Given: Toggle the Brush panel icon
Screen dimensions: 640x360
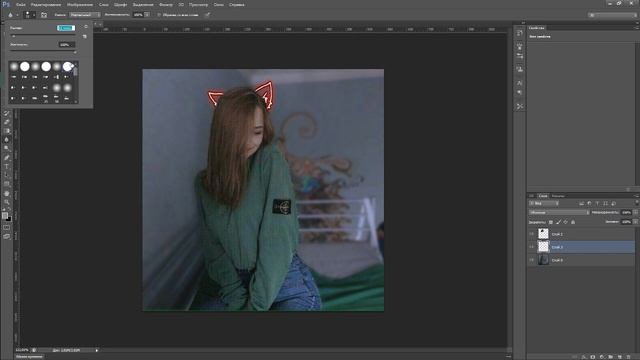Looking at the screenshot, I should tap(44, 15).
